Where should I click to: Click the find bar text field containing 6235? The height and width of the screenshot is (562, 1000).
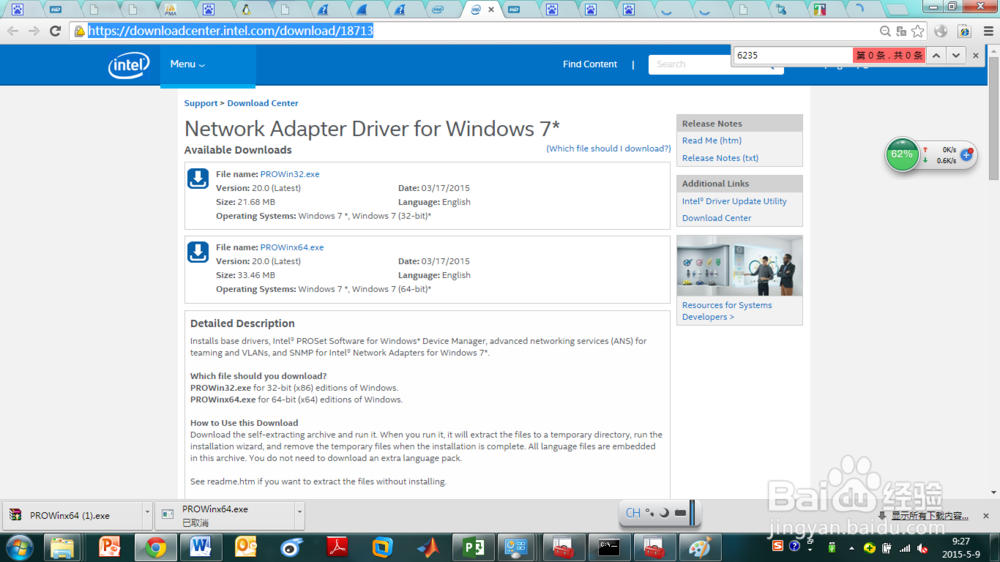pyautogui.click(x=793, y=55)
